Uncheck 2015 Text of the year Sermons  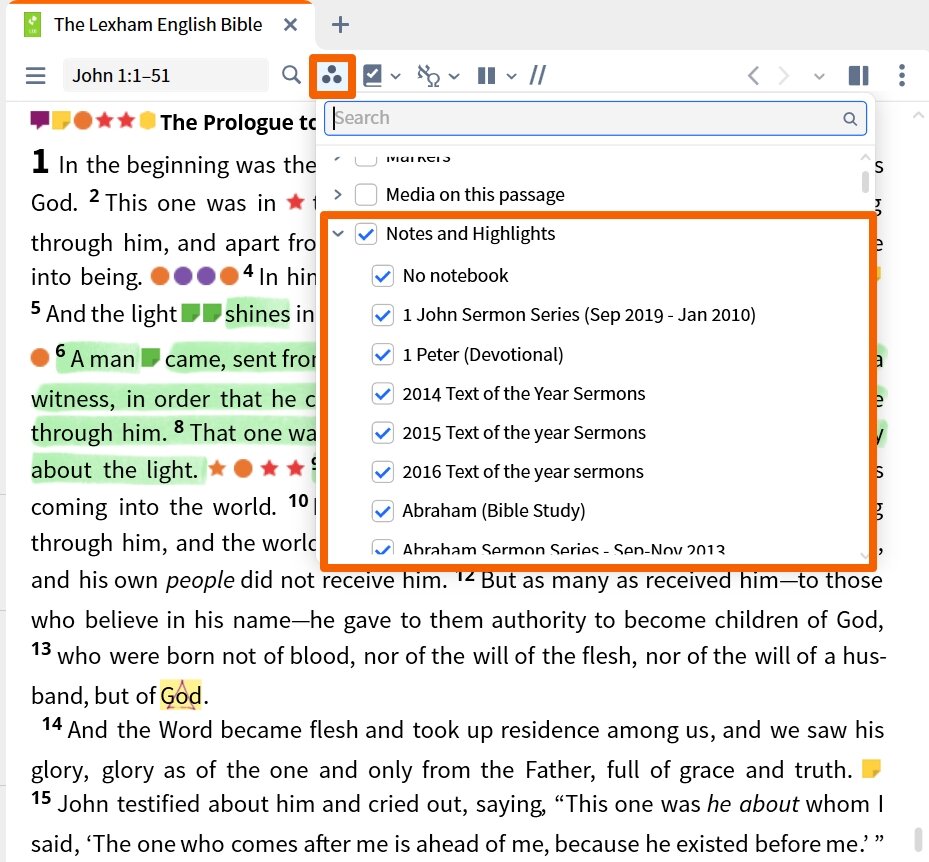tap(383, 432)
